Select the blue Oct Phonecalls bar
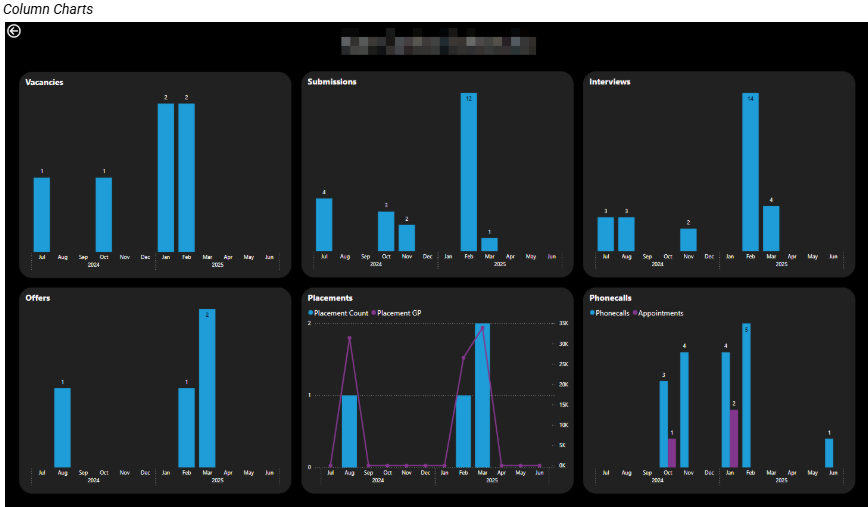The image size is (868, 507). (x=664, y=424)
